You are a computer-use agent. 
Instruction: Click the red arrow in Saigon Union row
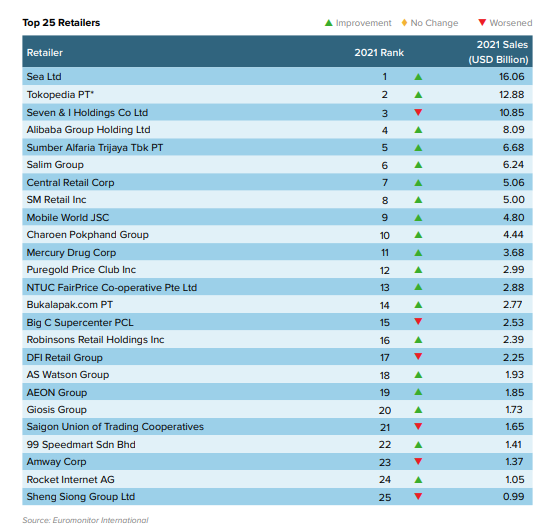pyautogui.click(x=418, y=426)
